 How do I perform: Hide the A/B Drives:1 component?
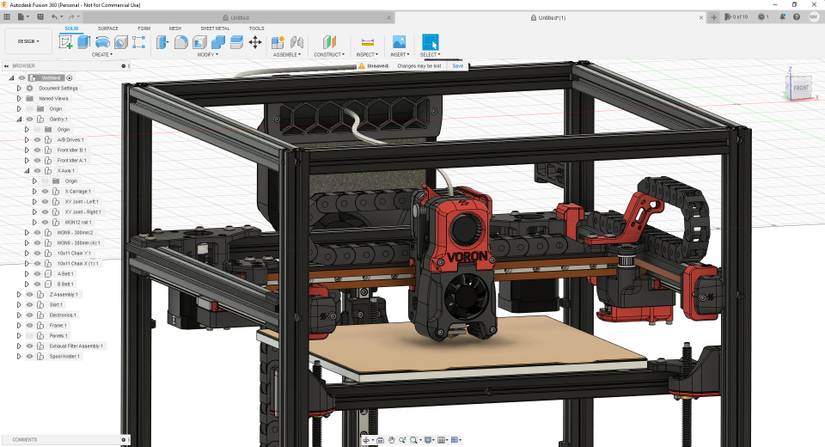tap(37, 140)
